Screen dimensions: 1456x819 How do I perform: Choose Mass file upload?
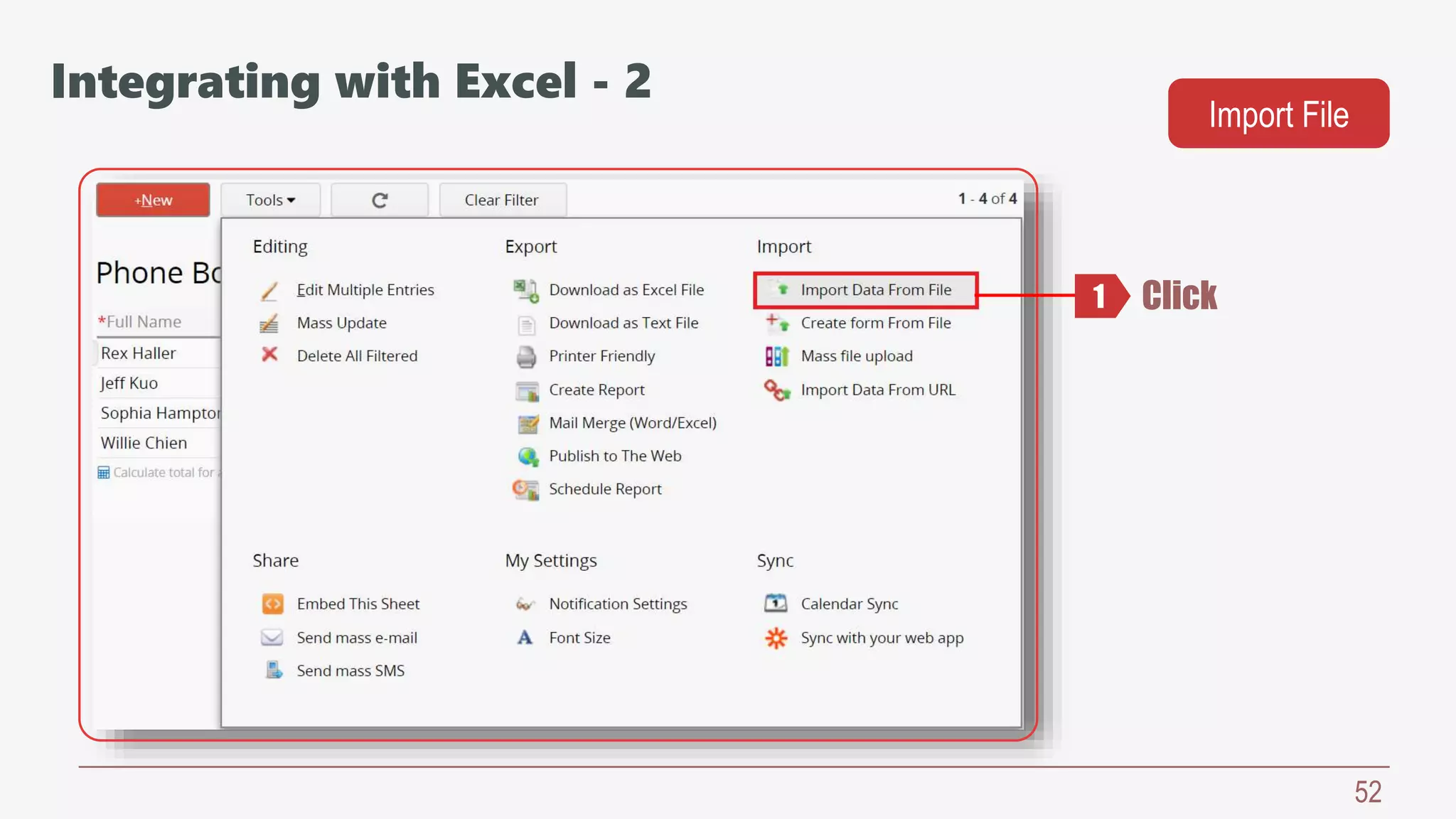tap(857, 356)
